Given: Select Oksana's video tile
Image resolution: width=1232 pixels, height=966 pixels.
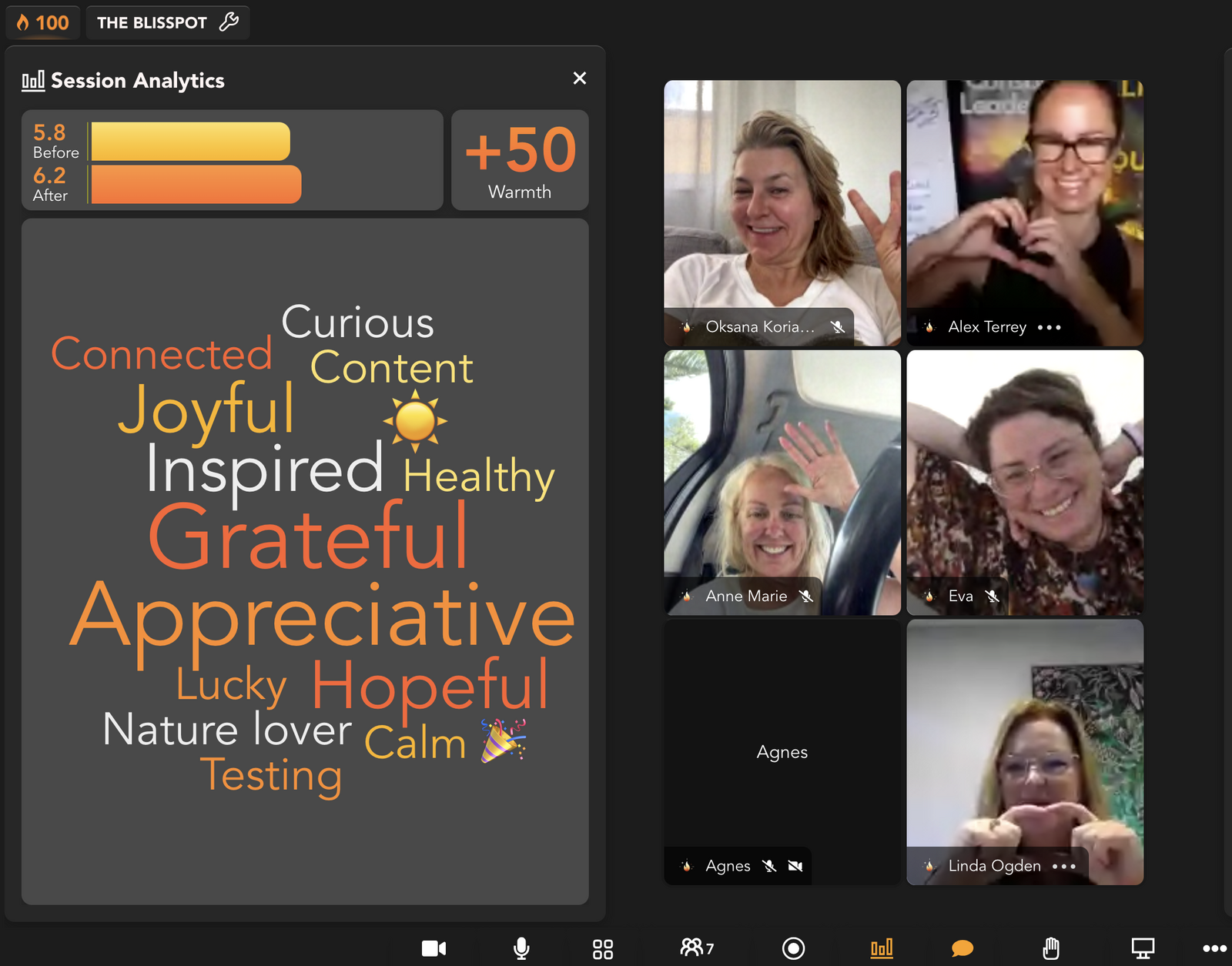Looking at the screenshot, I should point(782,200).
